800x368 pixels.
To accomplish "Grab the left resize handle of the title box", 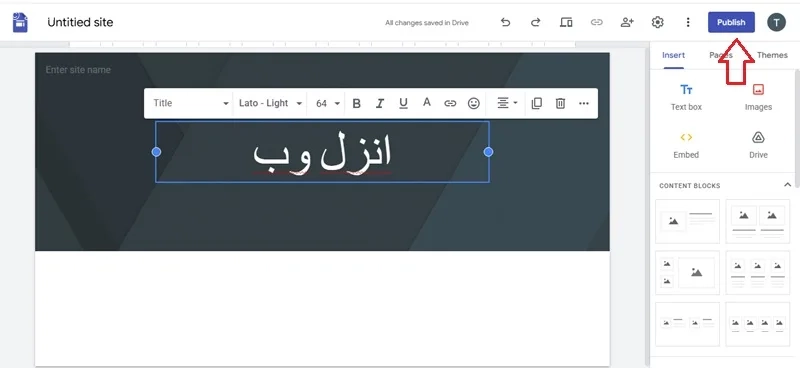I will coord(157,152).
